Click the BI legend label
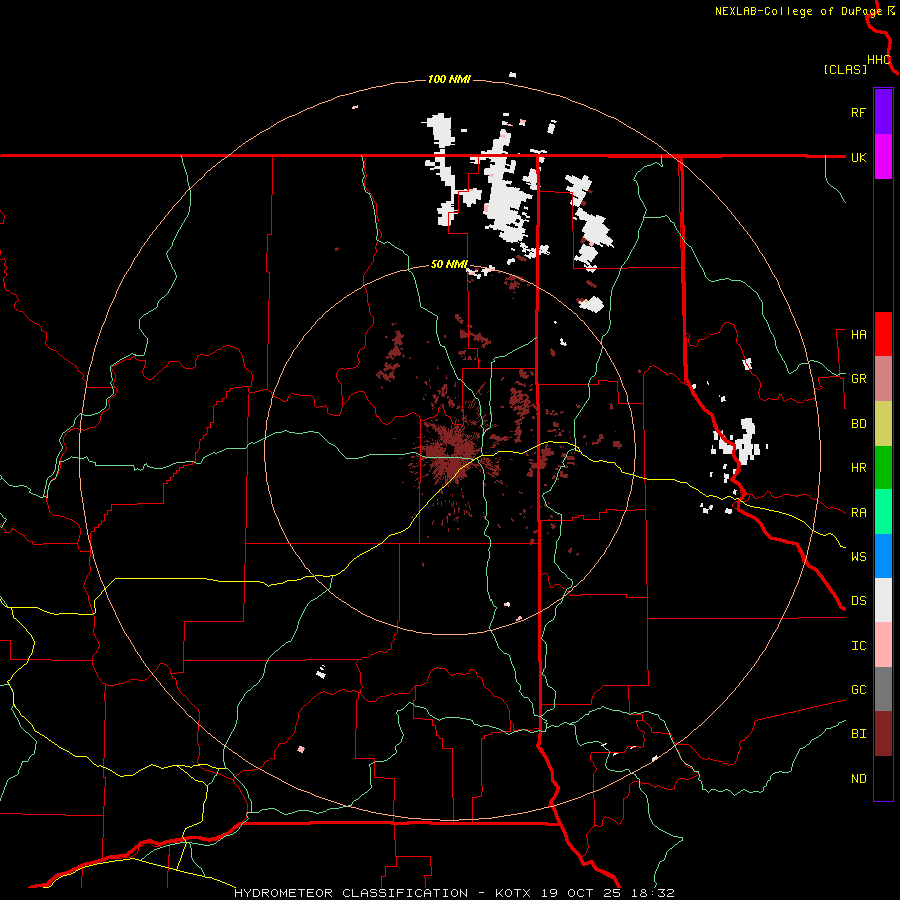Image resolution: width=900 pixels, height=900 pixels. (x=858, y=734)
